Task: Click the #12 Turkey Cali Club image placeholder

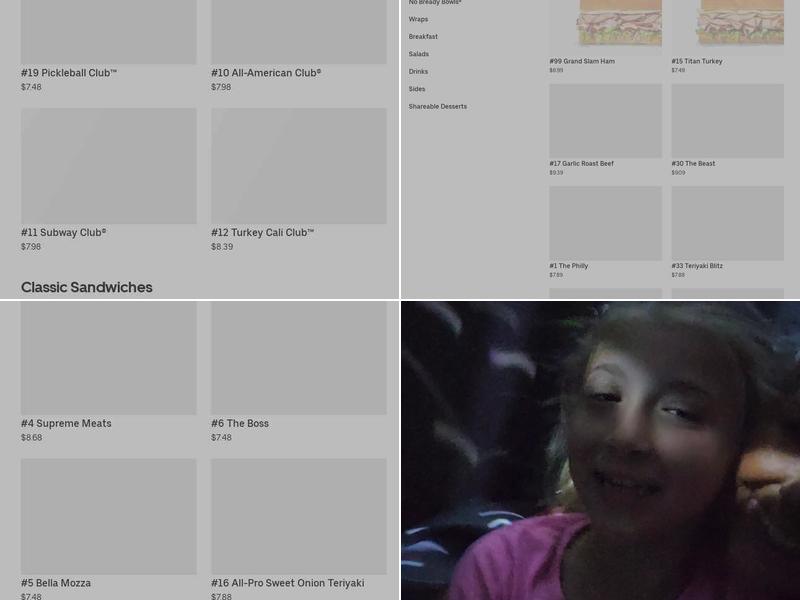Action: (298, 166)
